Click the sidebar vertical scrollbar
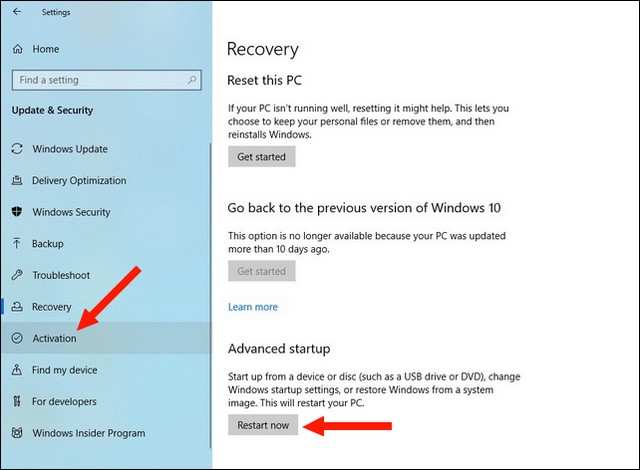 211,296
